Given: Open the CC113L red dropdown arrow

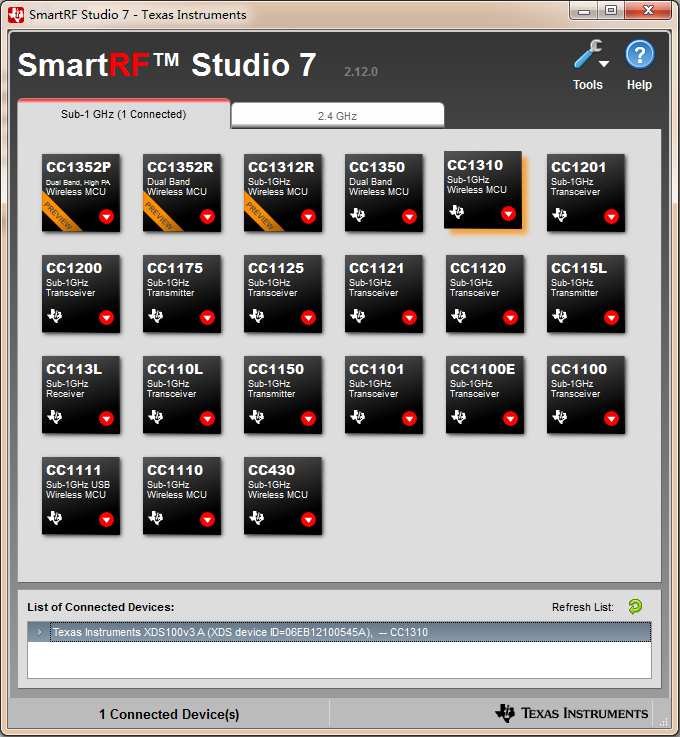Looking at the screenshot, I should (x=106, y=418).
